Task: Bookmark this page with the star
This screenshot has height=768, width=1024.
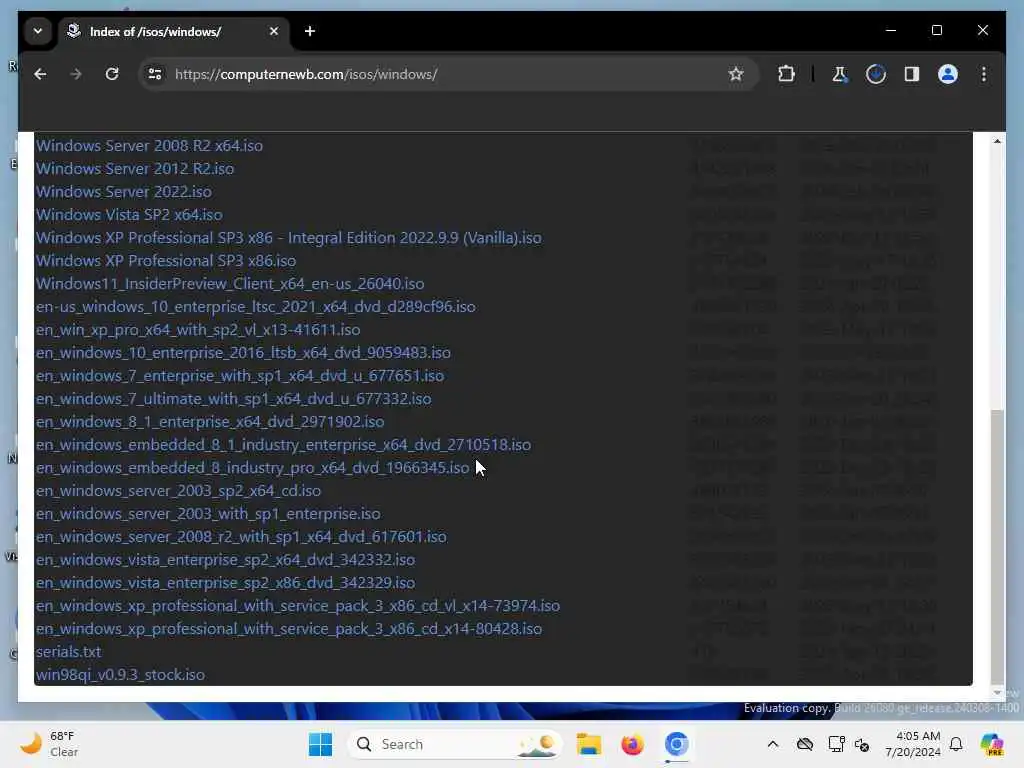Action: point(736,74)
